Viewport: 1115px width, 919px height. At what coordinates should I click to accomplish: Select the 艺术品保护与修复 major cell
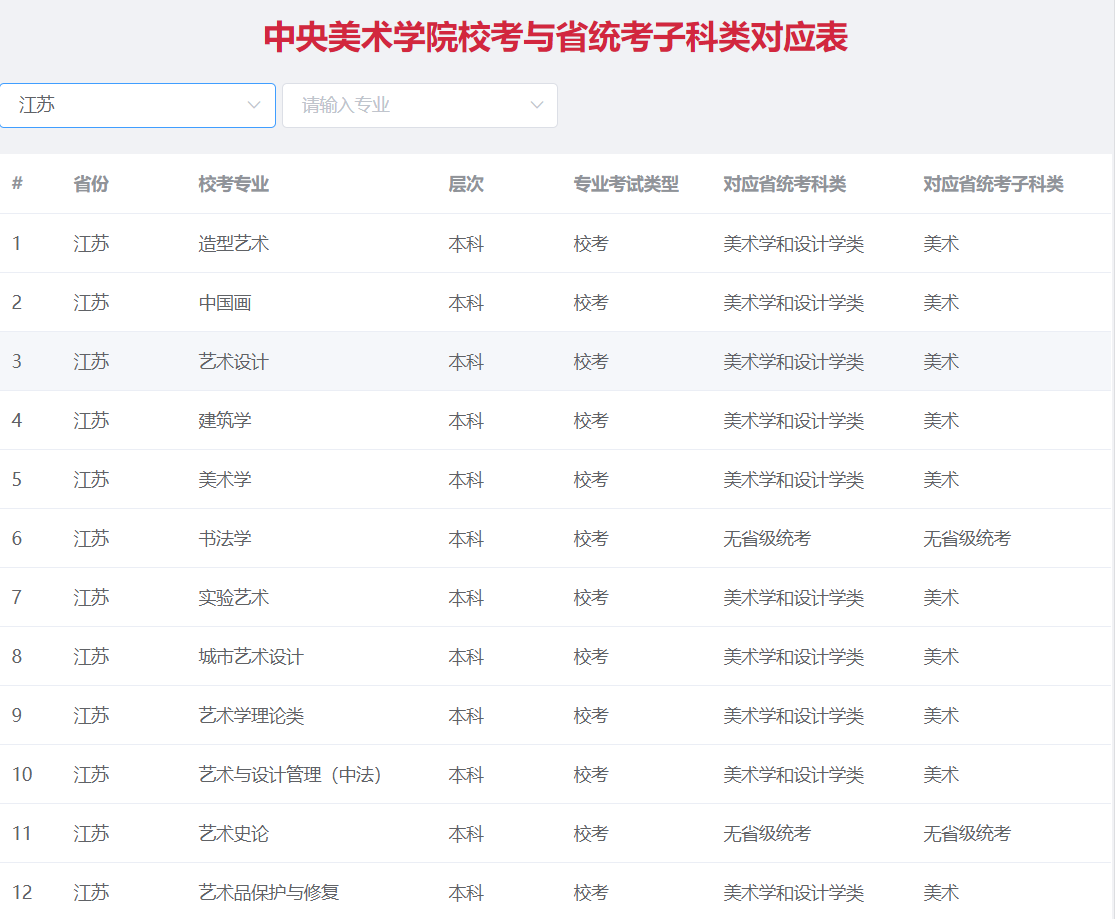point(269,893)
